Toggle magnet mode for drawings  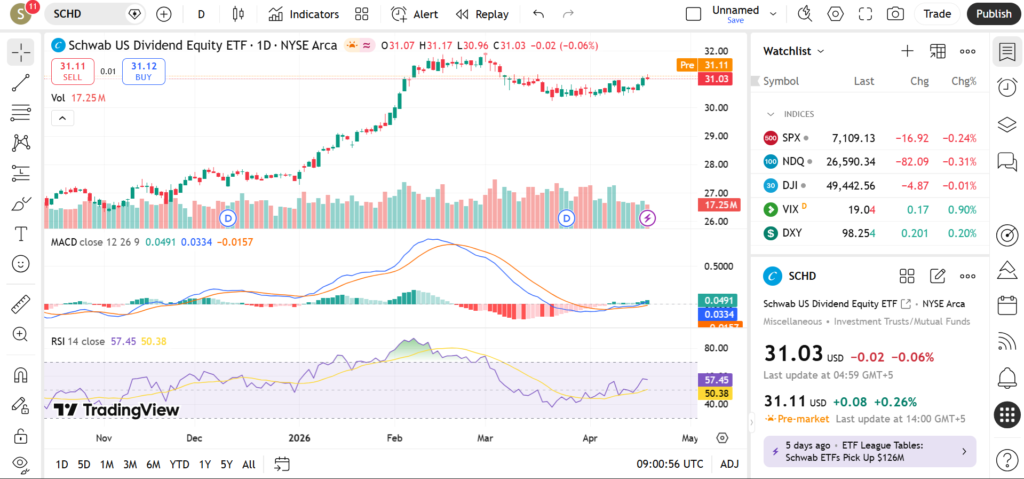coord(20,376)
